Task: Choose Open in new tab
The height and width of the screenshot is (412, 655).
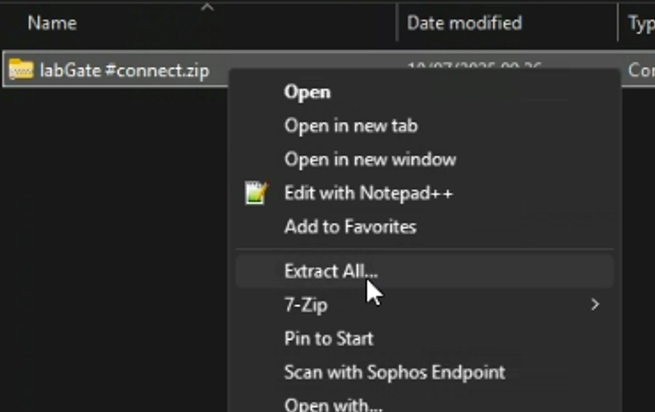Action: click(351, 126)
